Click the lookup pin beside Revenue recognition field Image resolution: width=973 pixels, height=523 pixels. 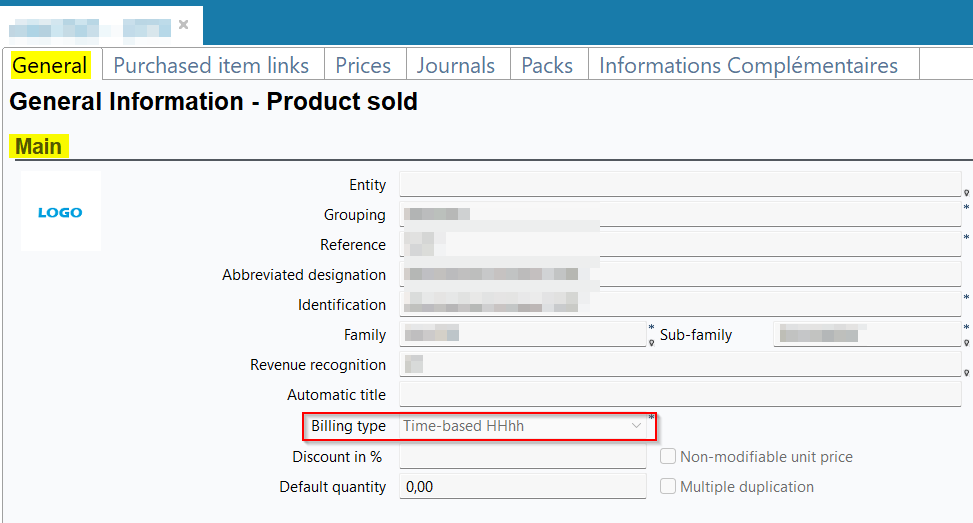pyautogui.click(x=967, y=373)
